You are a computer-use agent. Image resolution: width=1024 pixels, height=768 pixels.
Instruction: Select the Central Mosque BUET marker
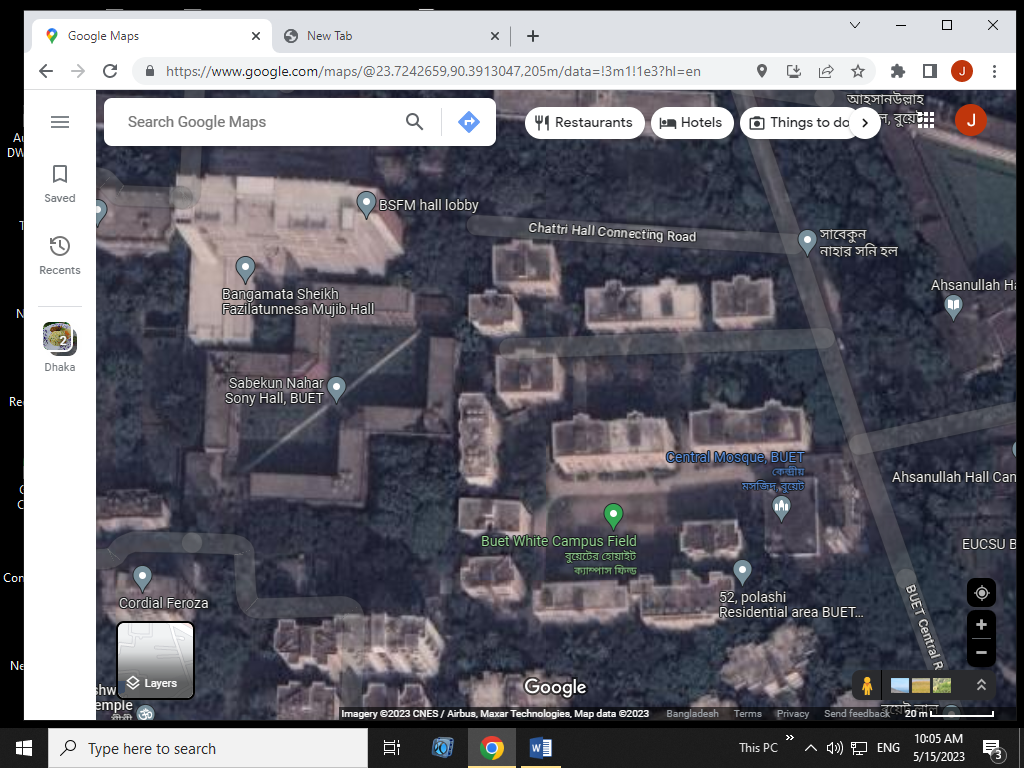[781, 507]
